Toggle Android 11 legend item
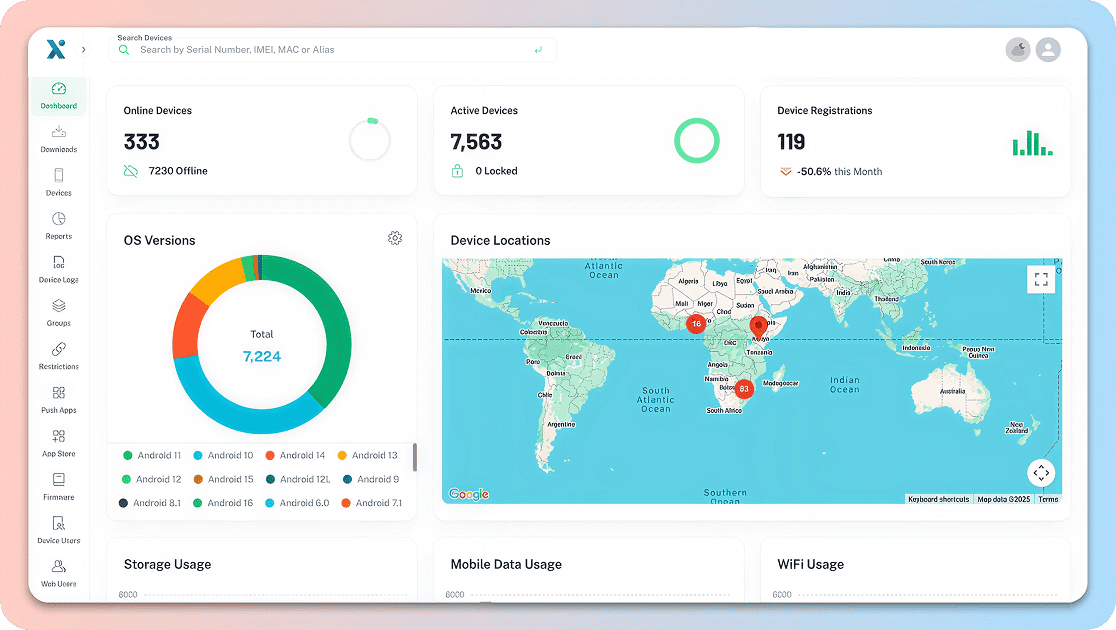Screen dimensions: 1116x630 coord(152,455)
